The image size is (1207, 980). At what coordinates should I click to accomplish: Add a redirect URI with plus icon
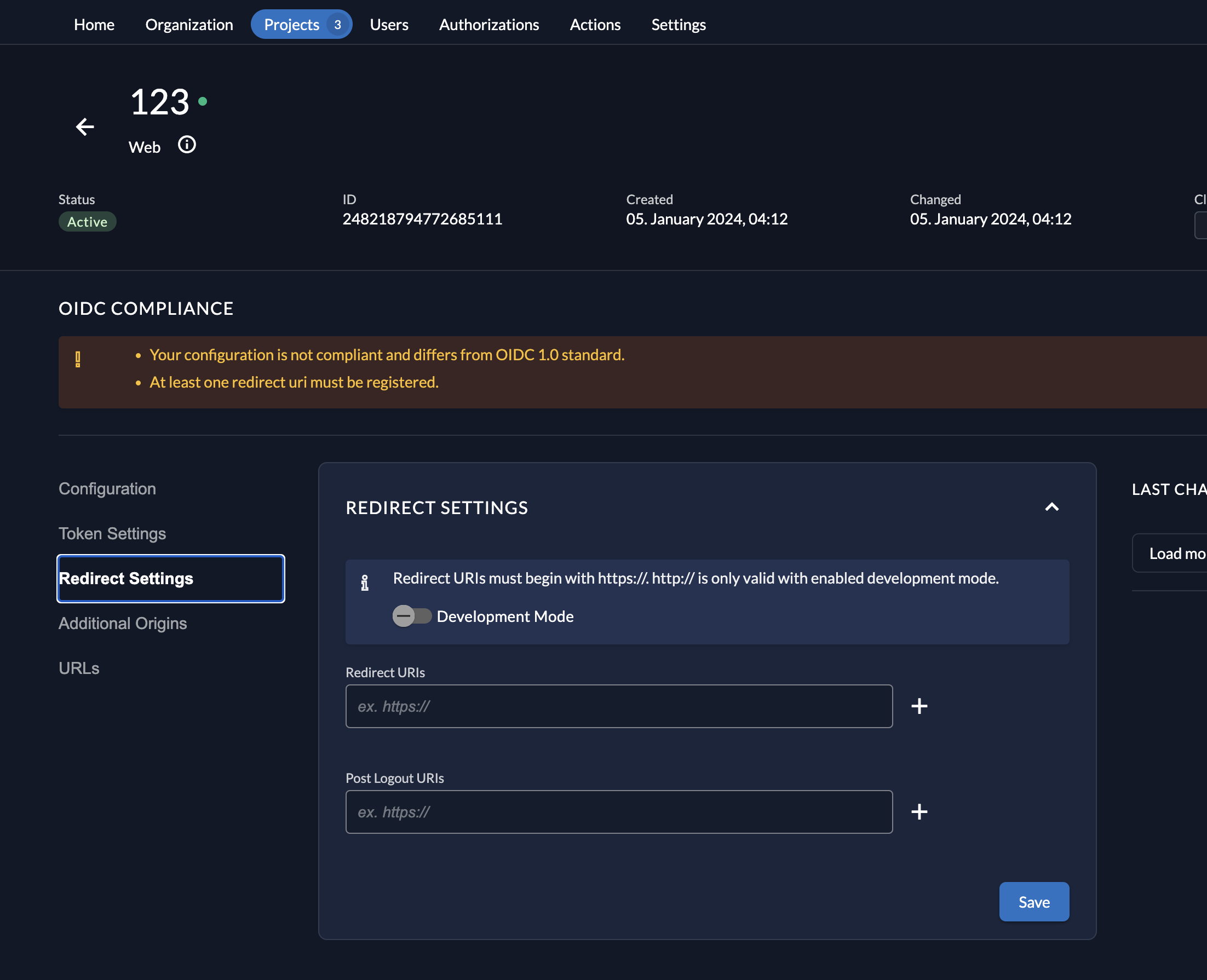[x=919, y=706]
